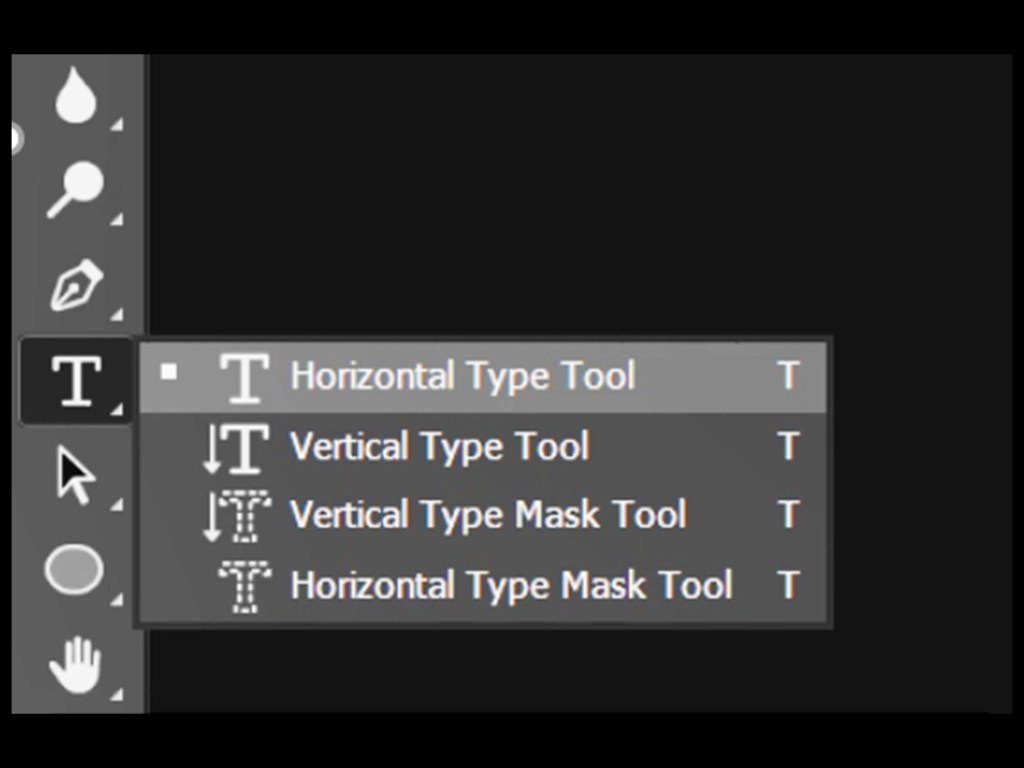1024x768 pixels.
Task: Select the Dodge tool
Action: (76, 190)
